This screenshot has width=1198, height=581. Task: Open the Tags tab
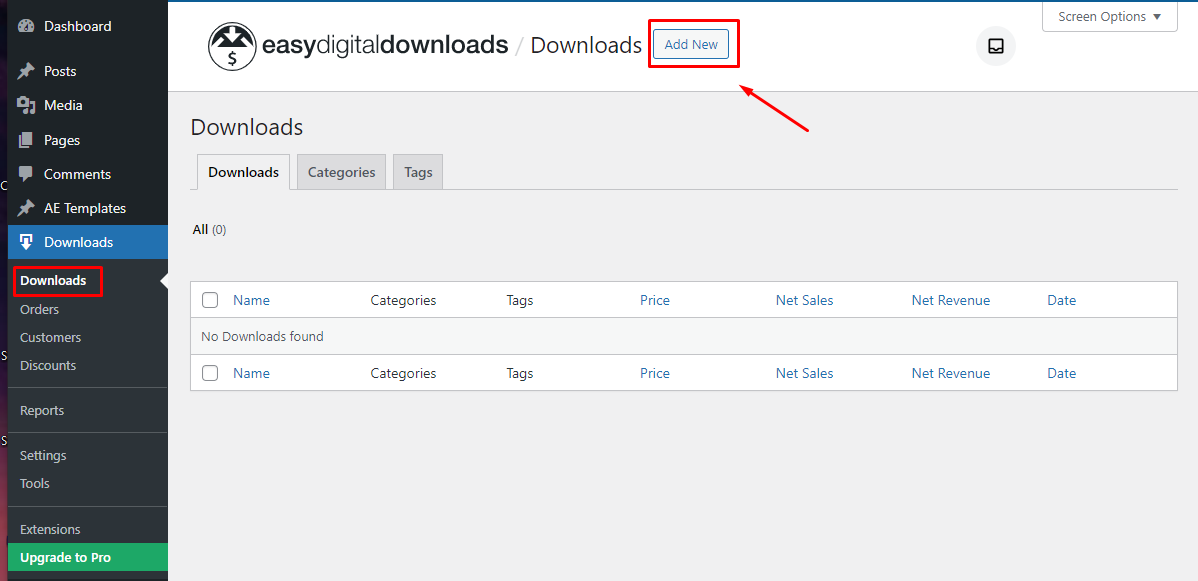pos(417,172)
